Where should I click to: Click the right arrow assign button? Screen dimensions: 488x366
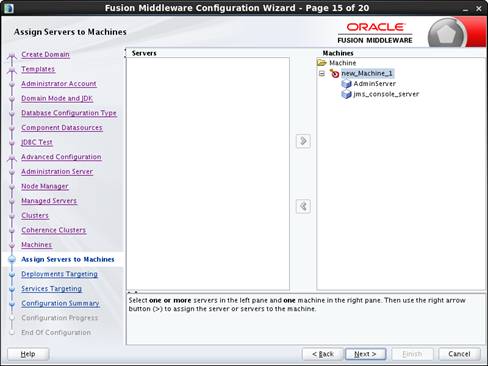tap(303, 141)
